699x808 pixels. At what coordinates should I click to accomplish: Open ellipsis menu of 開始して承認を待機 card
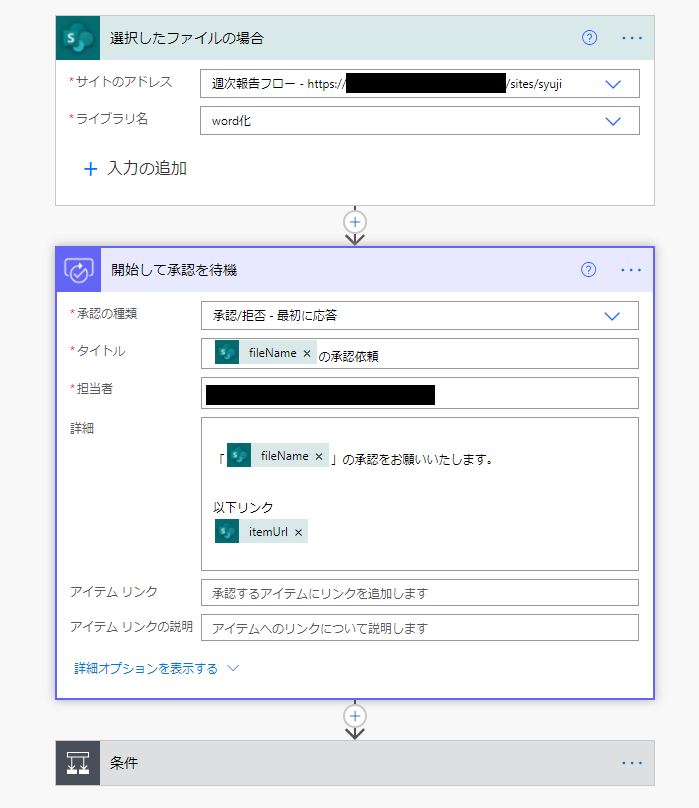(631, 270)
